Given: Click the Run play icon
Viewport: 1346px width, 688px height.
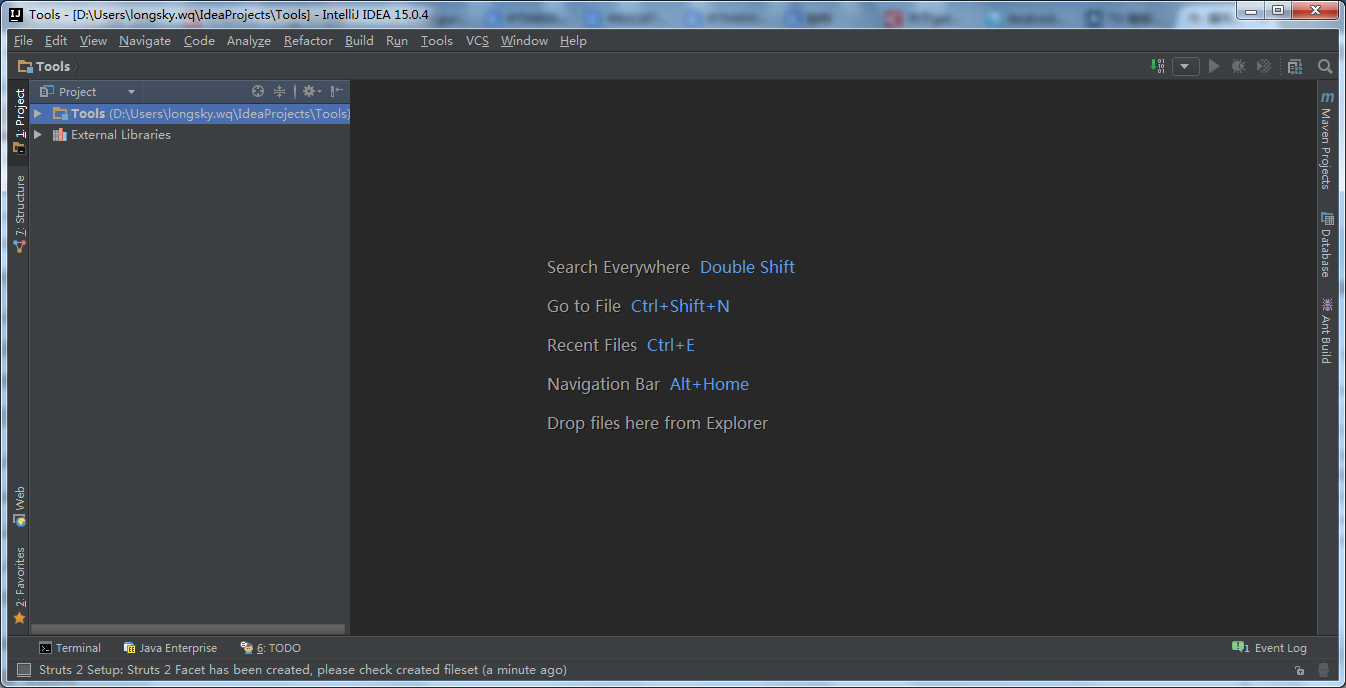Looking at the screenshot, I should coord(1214,66).
